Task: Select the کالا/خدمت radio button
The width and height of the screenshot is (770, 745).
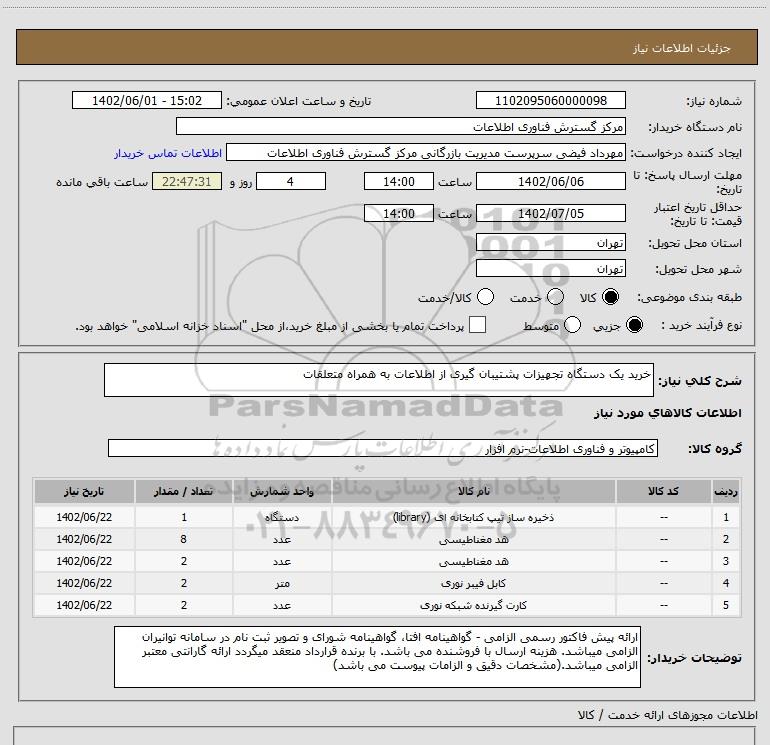Action: coord(485,297)
